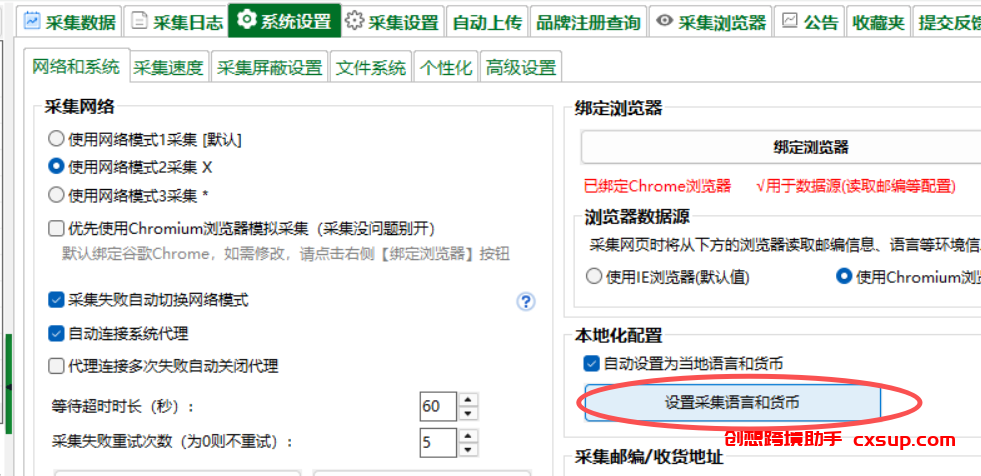Decrease 采集失败重试次数 with down arrow

[x=469, y=447]
